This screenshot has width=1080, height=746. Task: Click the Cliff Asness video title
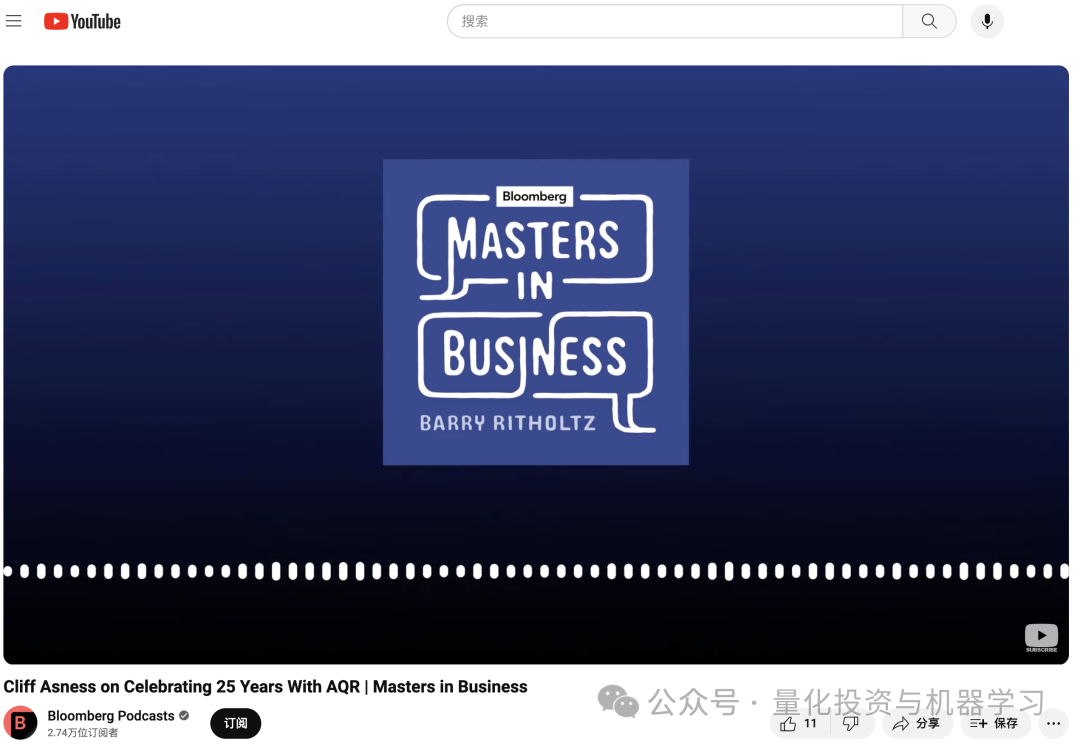click(x=265, y=687)
